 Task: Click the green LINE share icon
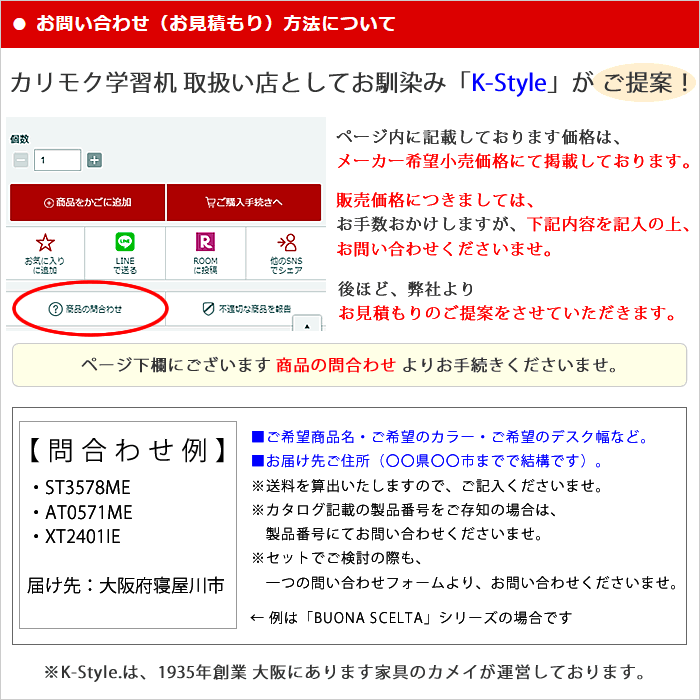point(125,242)
